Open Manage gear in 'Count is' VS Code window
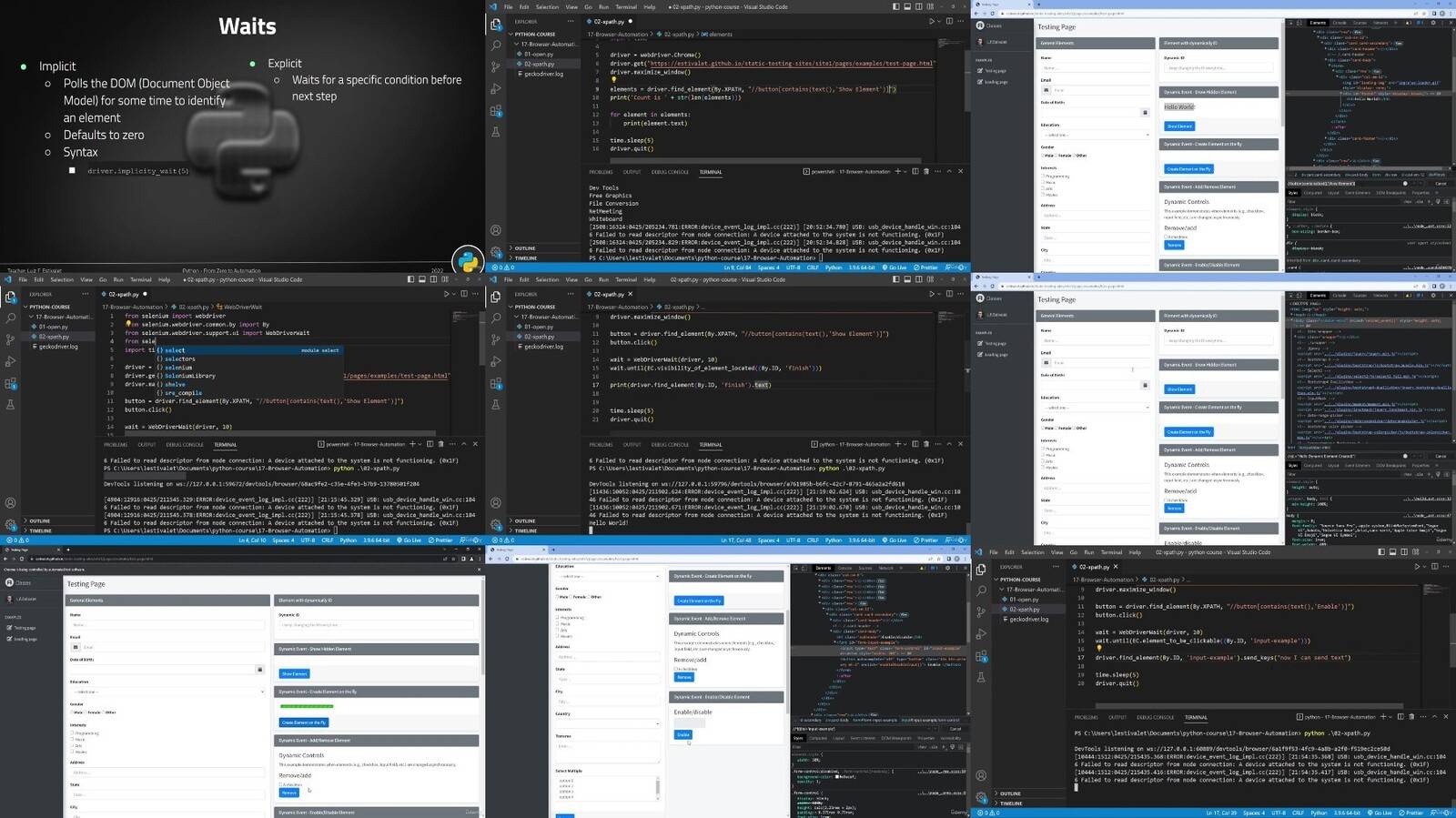 pos(496,252)
